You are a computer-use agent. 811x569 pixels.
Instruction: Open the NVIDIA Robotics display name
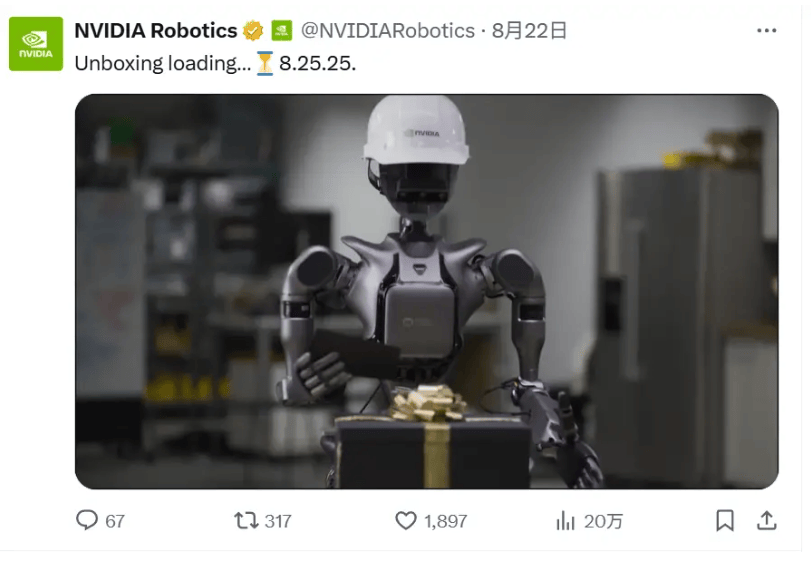pos(156,31)
